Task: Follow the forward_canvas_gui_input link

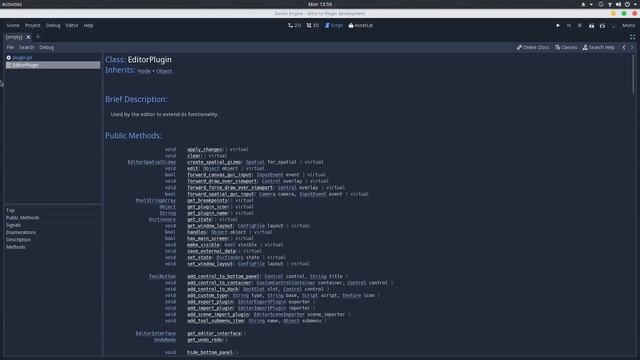Action: click(x=219, y=175)
